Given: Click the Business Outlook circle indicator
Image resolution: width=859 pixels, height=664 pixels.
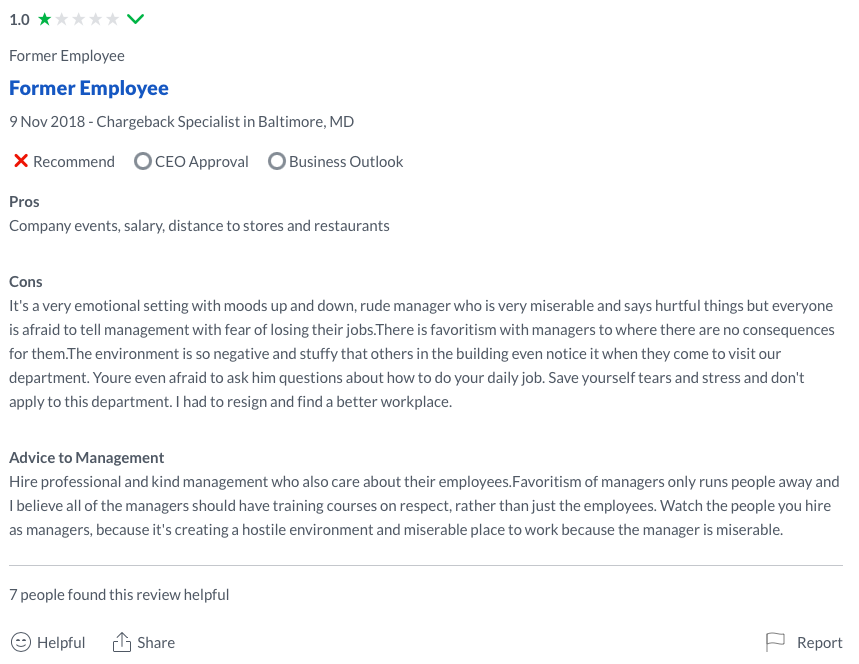Looking at the screenshot, I should point(277,161).
